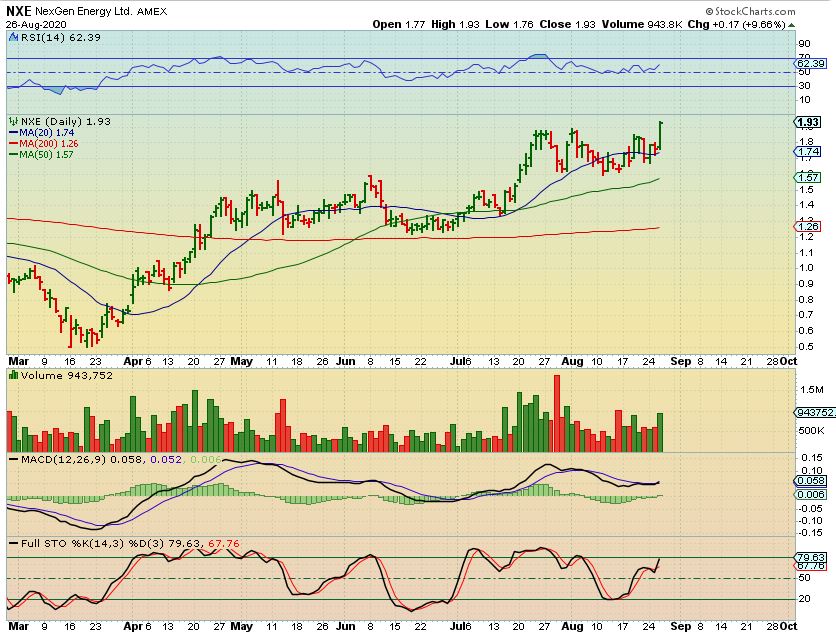Click 'Apr' on the axis below the price panel

point(133,361)
